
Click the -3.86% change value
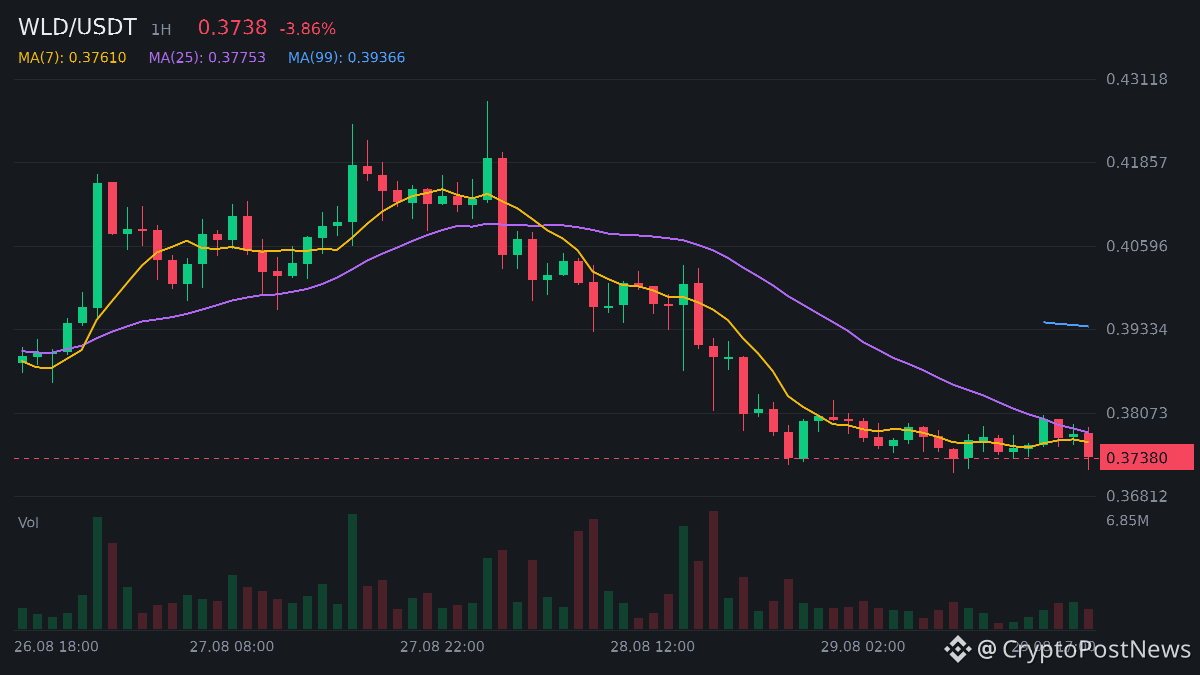click(307, 29)
